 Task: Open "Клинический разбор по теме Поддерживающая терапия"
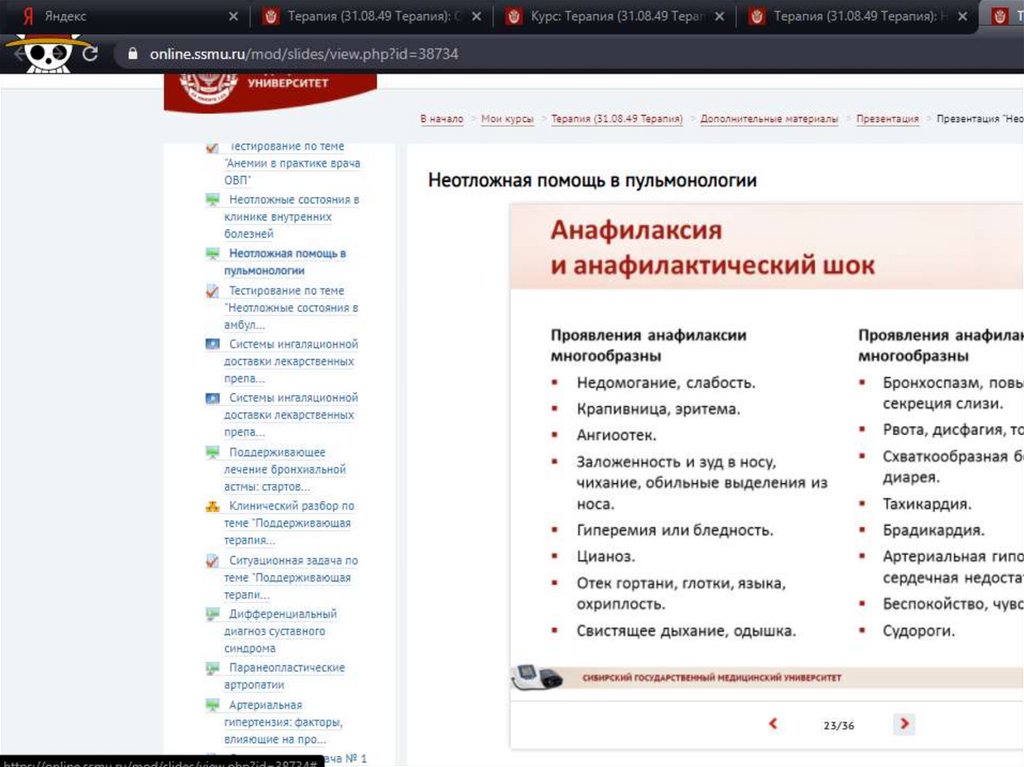pyautogui.click(x=289, y=523)
